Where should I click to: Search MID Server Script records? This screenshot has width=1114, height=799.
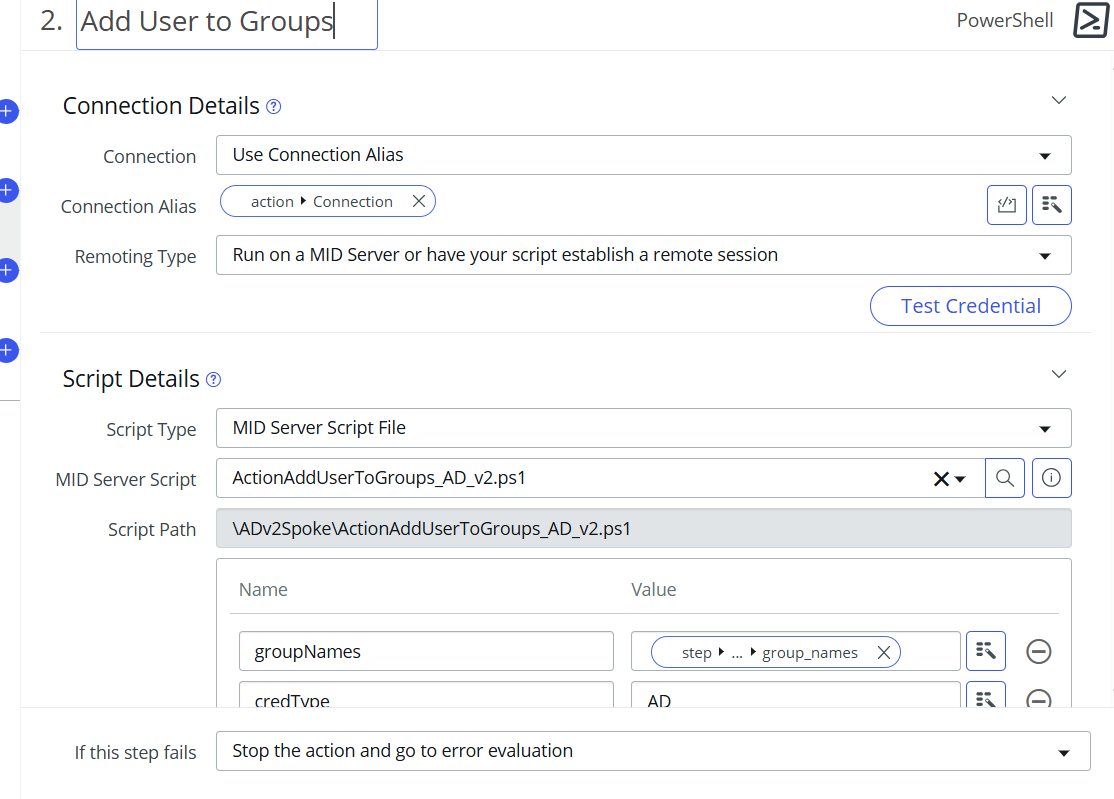pyautogui.click(x=1005, y=478)
